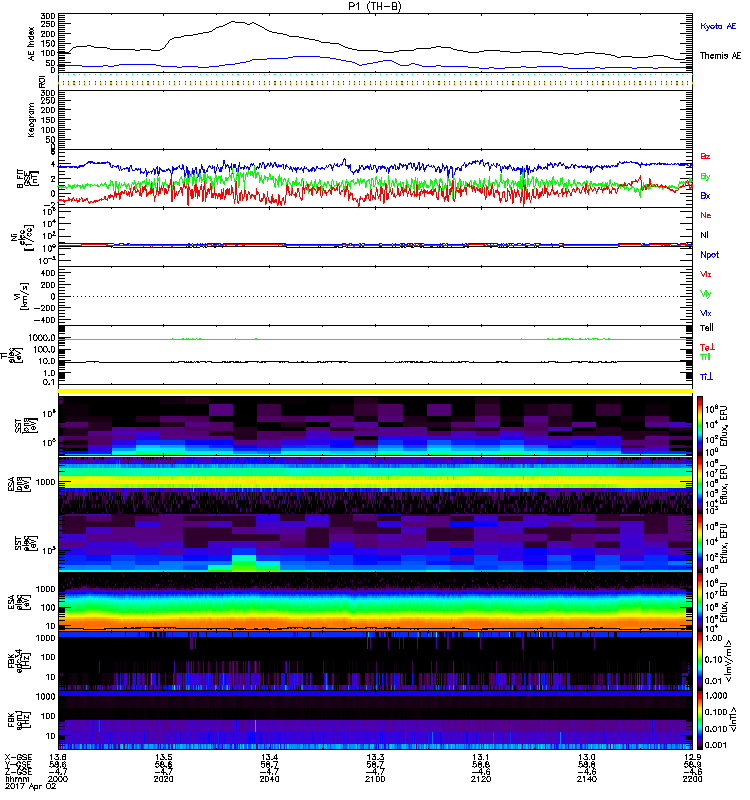Image resolution: width=750 pixels, height=800 pixels.
Task: Click the ESA electrons Eflux color bar
Action: pyautogui.click(x=700, y=602)
